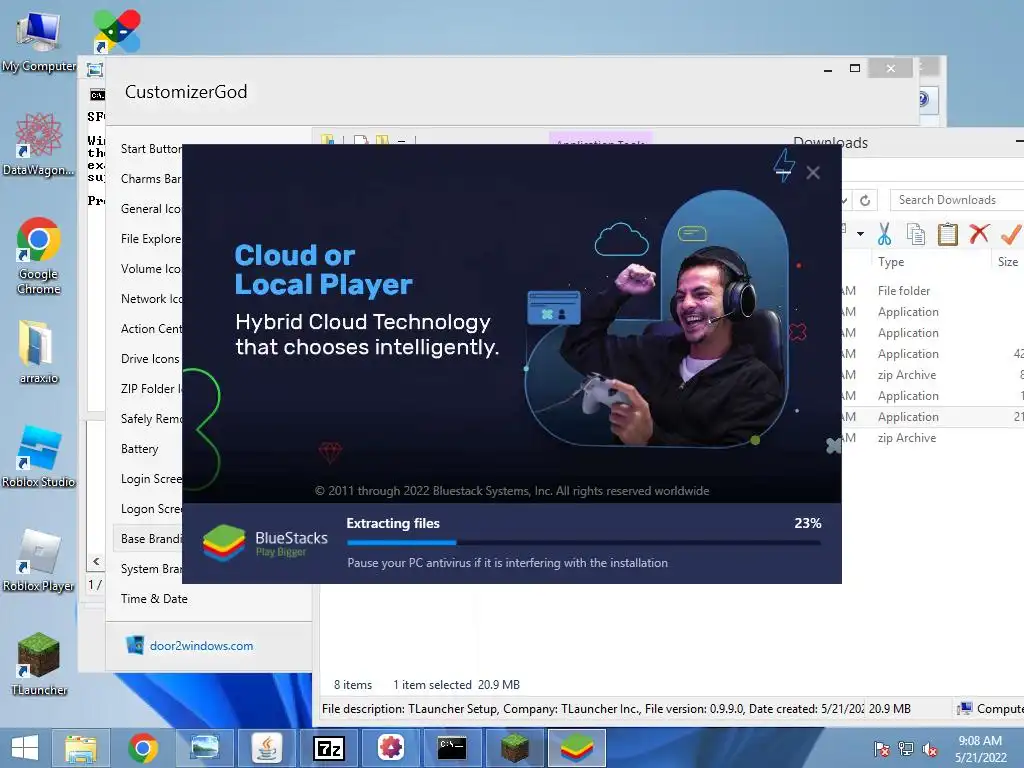Select Safely Remove entry in CustomizerGod
The image size is (1024, 768).
[x=151, y=419]
